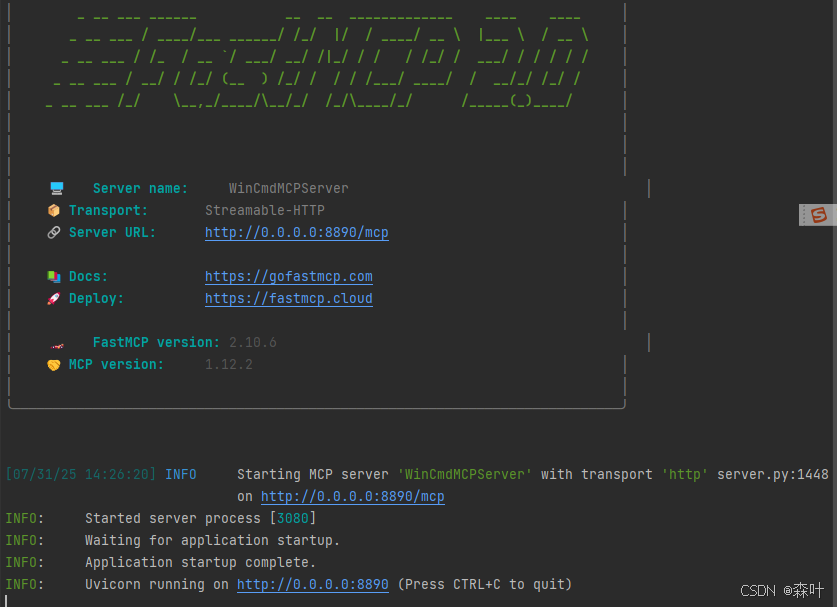Click the quoted 'http' transport value in the log
The height and width of the screenshot is (607, 837).
[x=685, y=475]
